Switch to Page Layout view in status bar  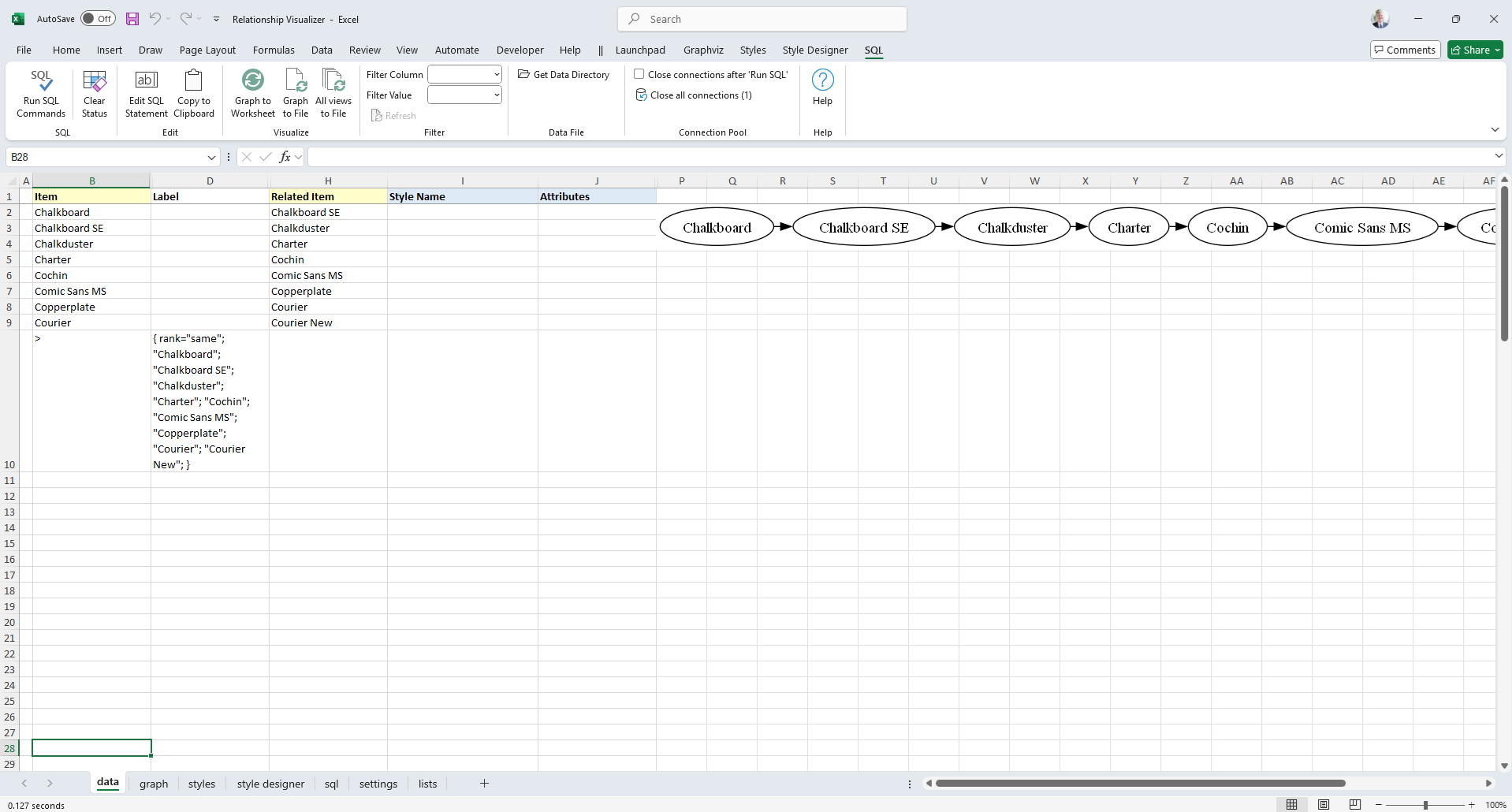[x=1324, y=804]
